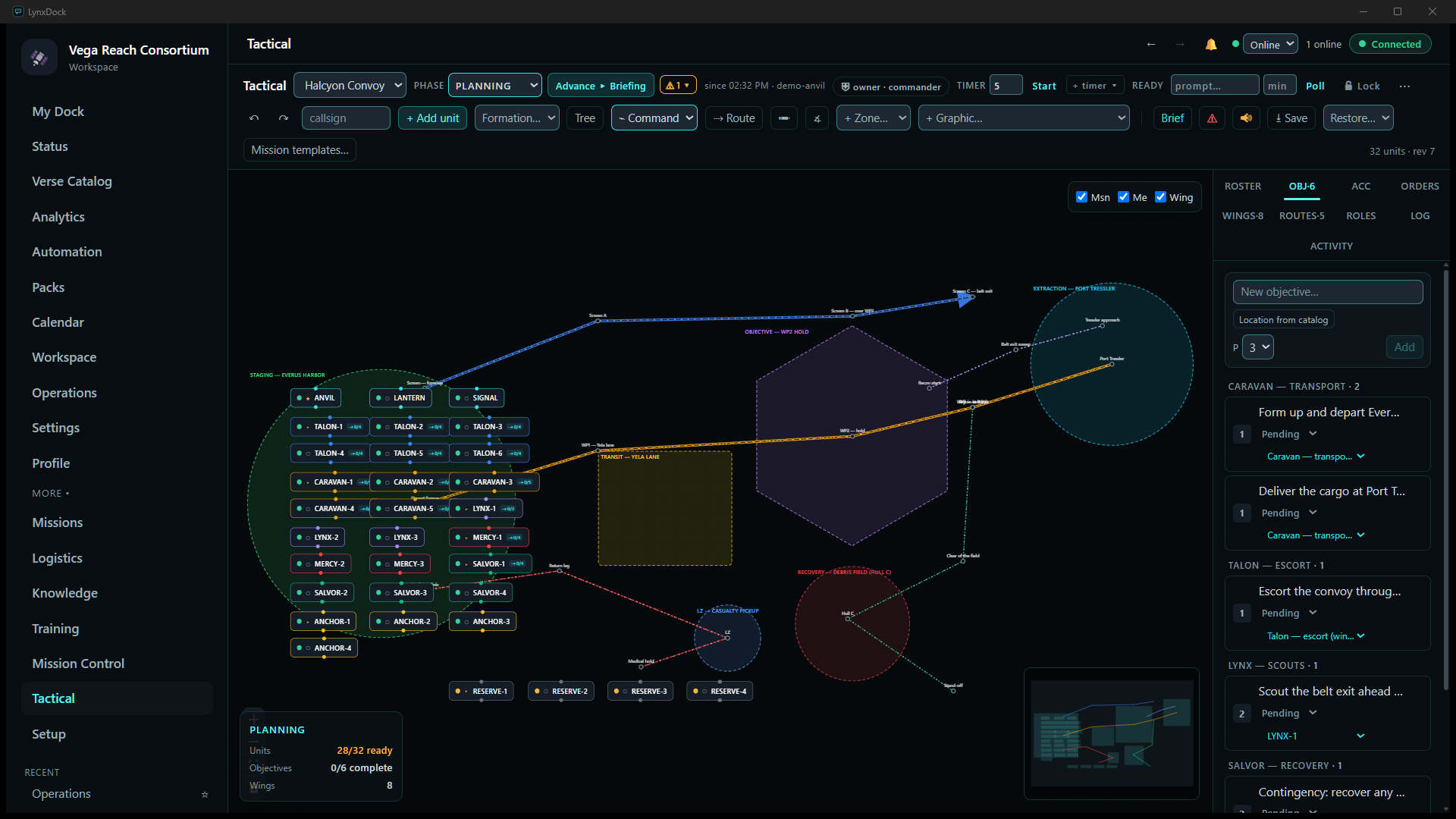Click the Save download button

click(1291, 118)
